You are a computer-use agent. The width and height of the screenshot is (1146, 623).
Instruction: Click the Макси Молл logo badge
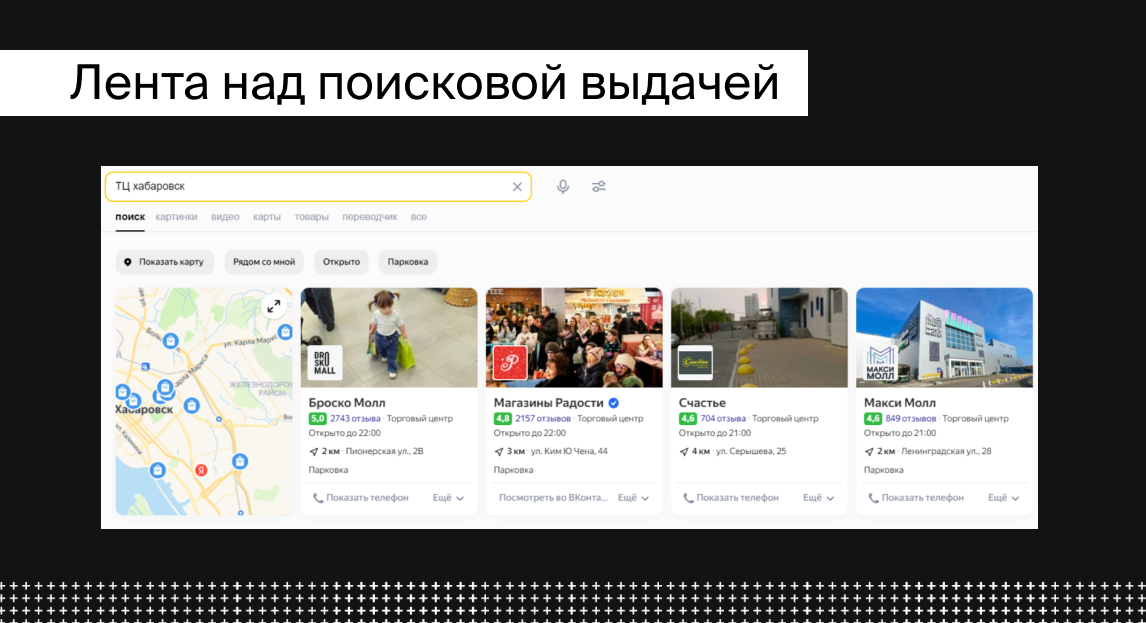[880, 363]
